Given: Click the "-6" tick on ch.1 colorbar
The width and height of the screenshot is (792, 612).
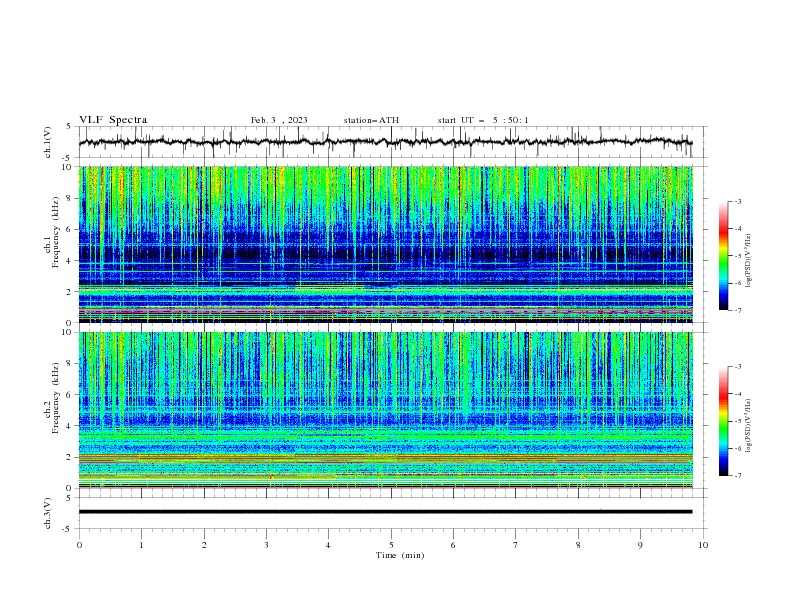Looking at the screenshot, I should [737, 283].
